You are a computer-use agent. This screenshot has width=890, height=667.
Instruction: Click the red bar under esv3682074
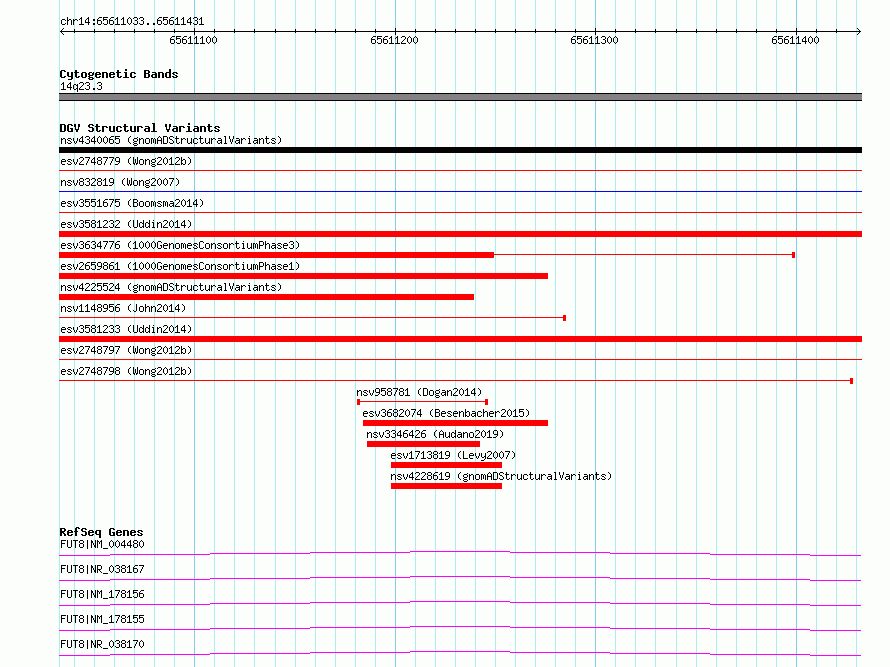point(455,423)
